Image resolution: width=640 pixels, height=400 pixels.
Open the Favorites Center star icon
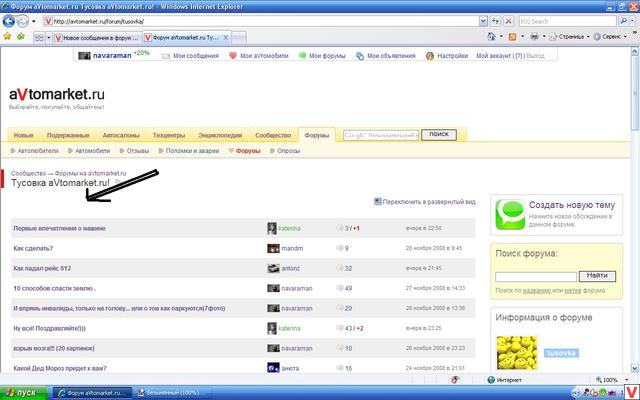pyautogui.click(x=7, y=37)
